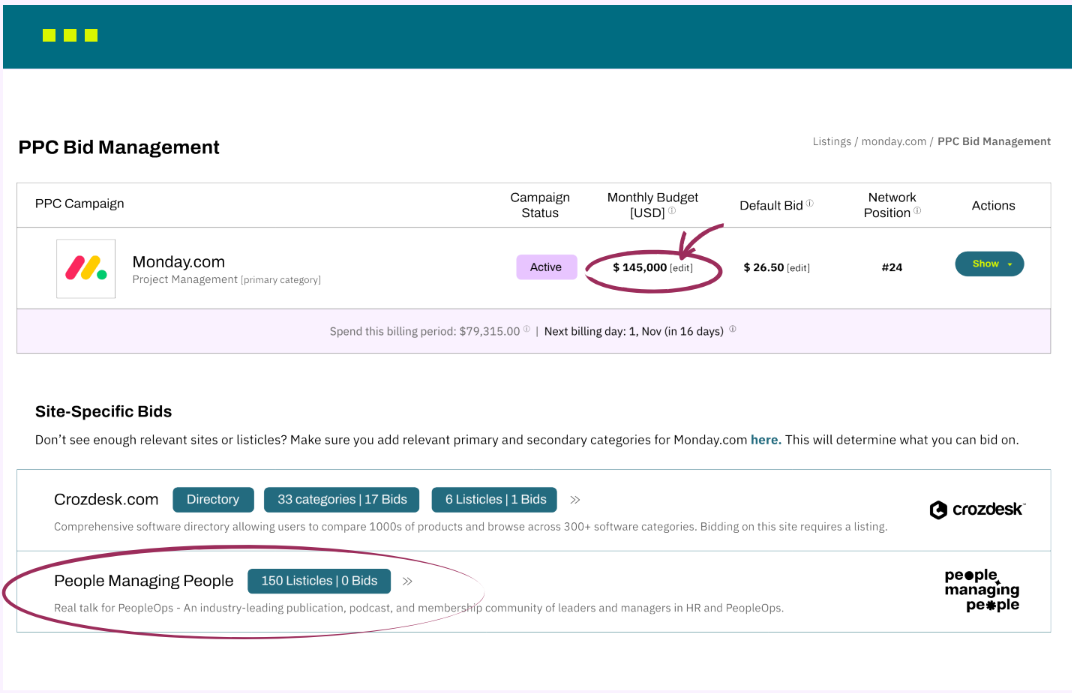
Task: Click info icon after next billing day
Action: click(732, 330)
